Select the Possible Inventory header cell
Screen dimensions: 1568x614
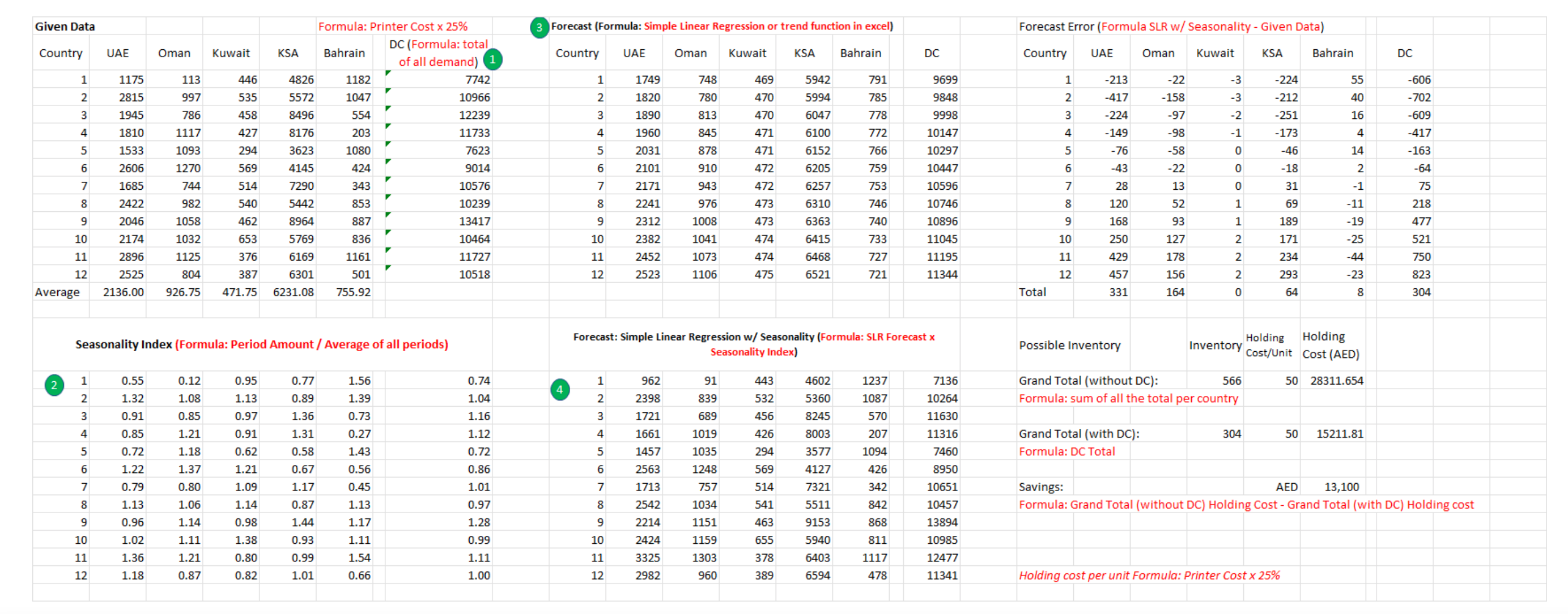[x=1070, y=344]
